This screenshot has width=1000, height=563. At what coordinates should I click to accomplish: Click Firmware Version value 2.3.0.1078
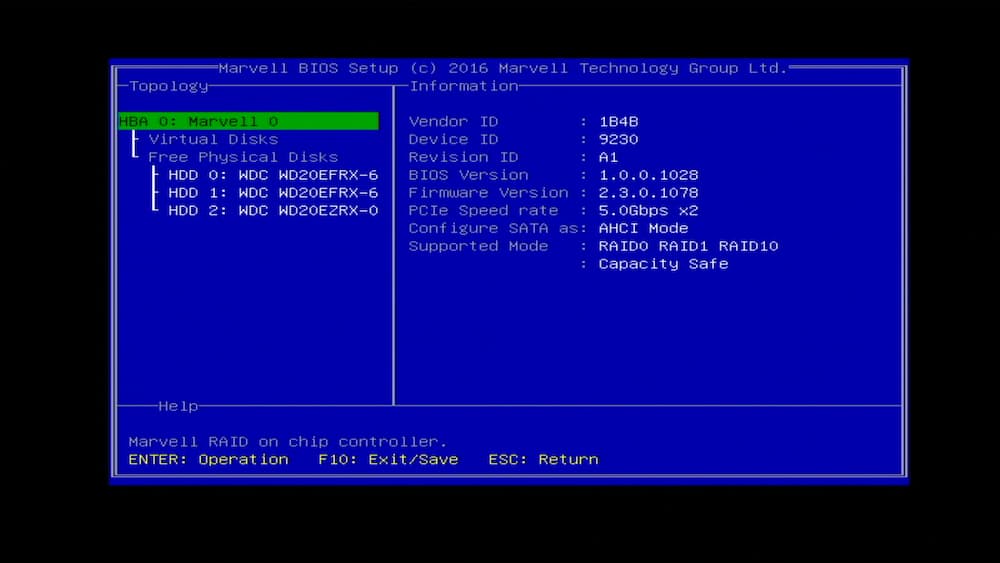[x=648, y=193]
